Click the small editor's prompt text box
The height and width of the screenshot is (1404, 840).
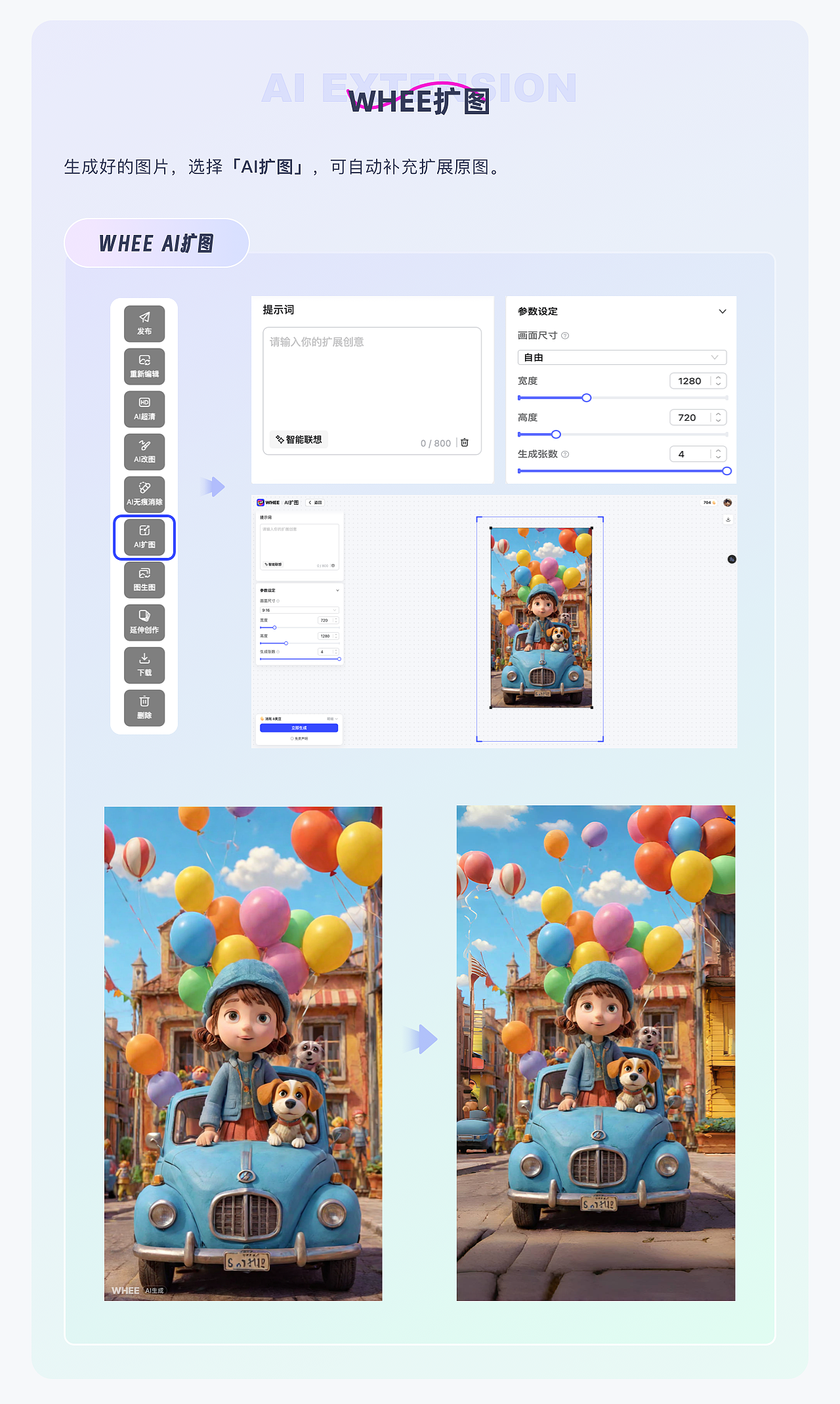point(299,546)
